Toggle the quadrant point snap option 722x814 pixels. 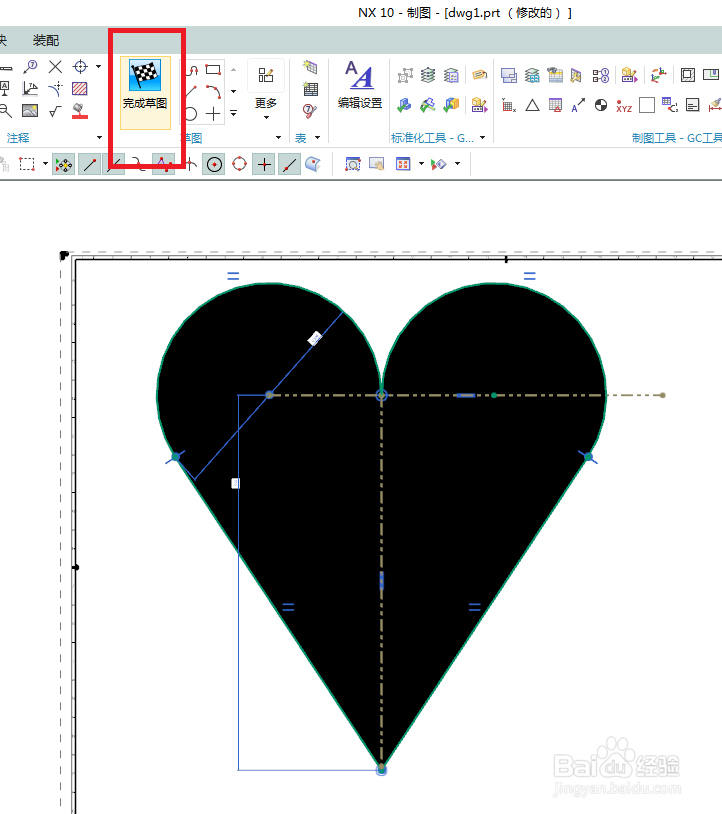[x=239, y=164]
